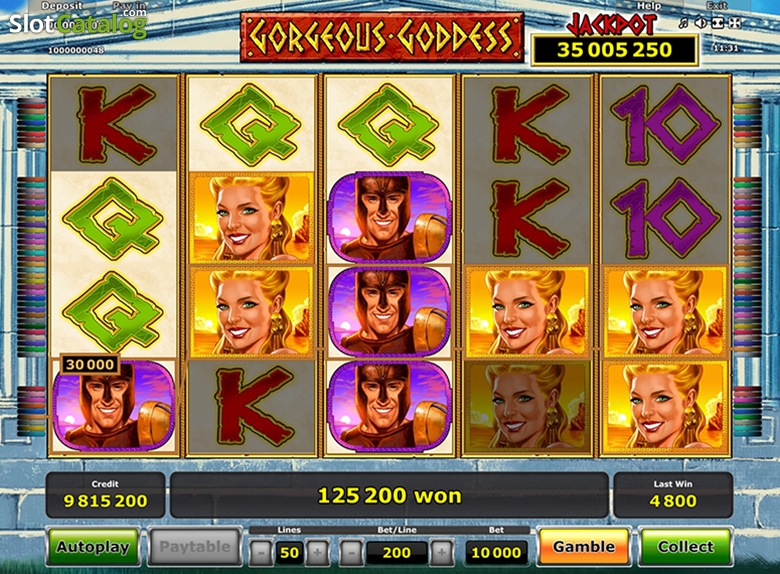The width and height of the screenshot is (780, 574).
Task: Click the Autoplay button
Action: (93, 547)
